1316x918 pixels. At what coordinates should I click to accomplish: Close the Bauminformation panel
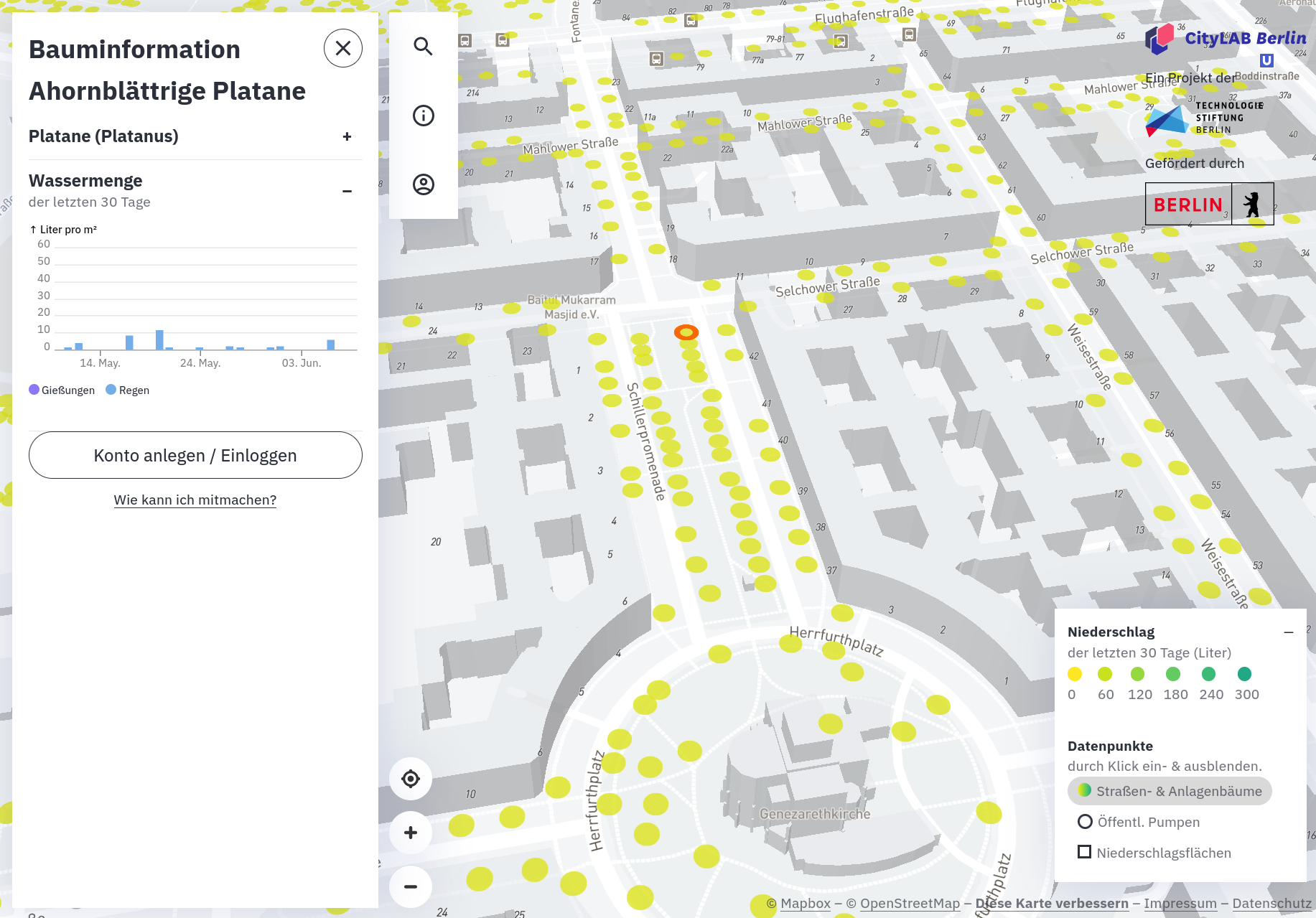point(343,48)
